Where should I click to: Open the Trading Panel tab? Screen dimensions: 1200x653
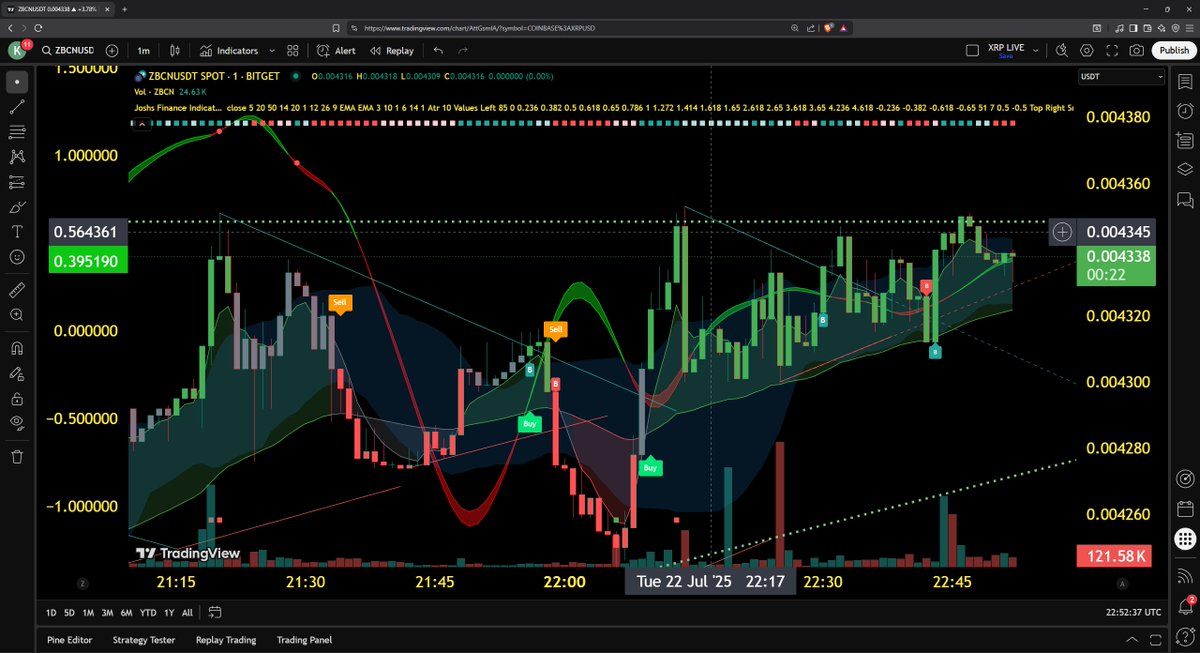(304, 640)
